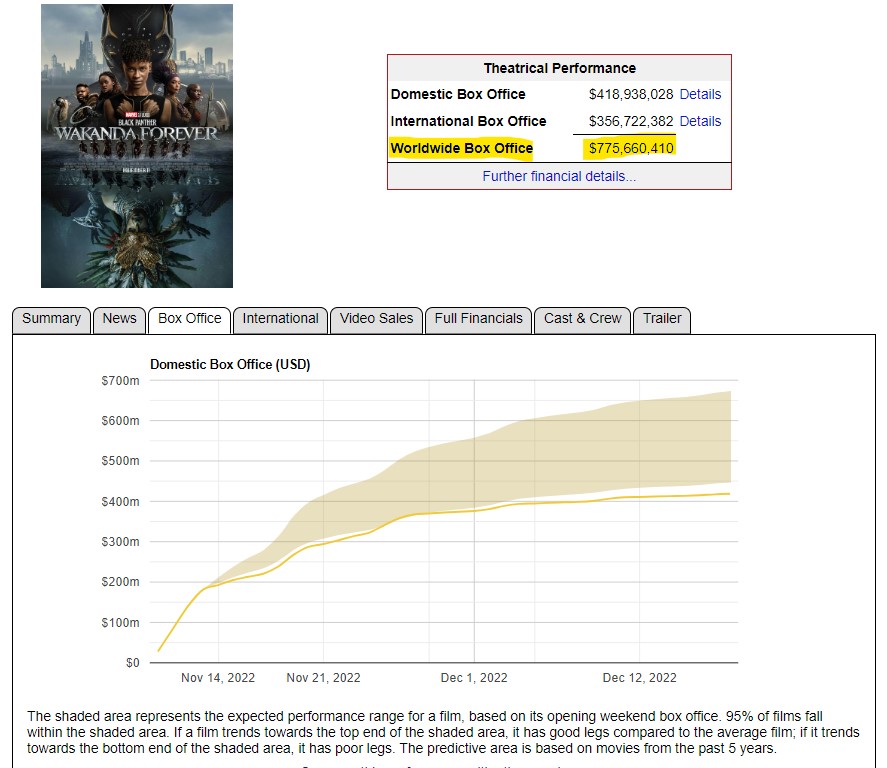Click the $400m y-axis label
Viewport: 887px width, 768px height.
(120, 502)
